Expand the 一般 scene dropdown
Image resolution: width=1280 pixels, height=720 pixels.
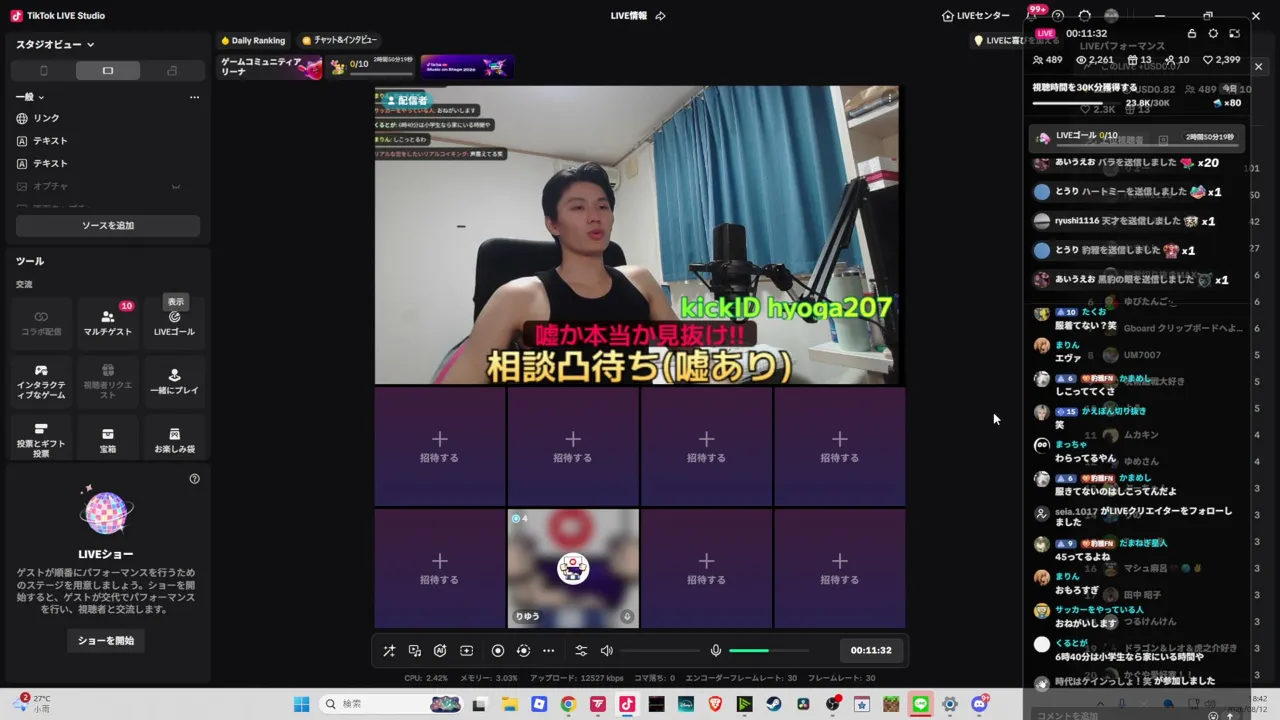pyautogui.click(x=30, y=97)
